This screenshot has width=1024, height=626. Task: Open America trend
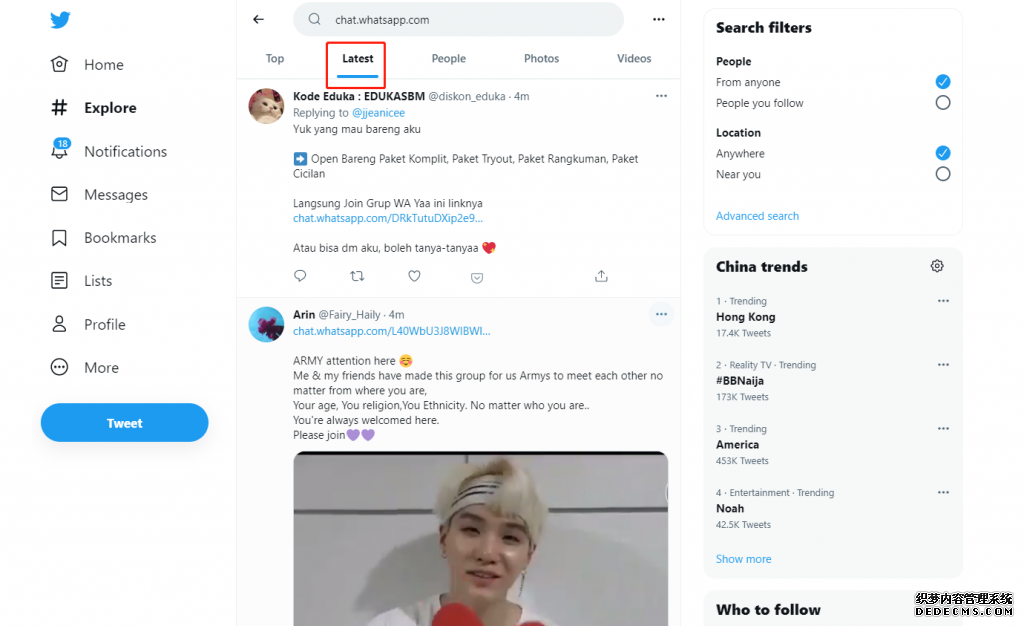click(x=737, y=445)
